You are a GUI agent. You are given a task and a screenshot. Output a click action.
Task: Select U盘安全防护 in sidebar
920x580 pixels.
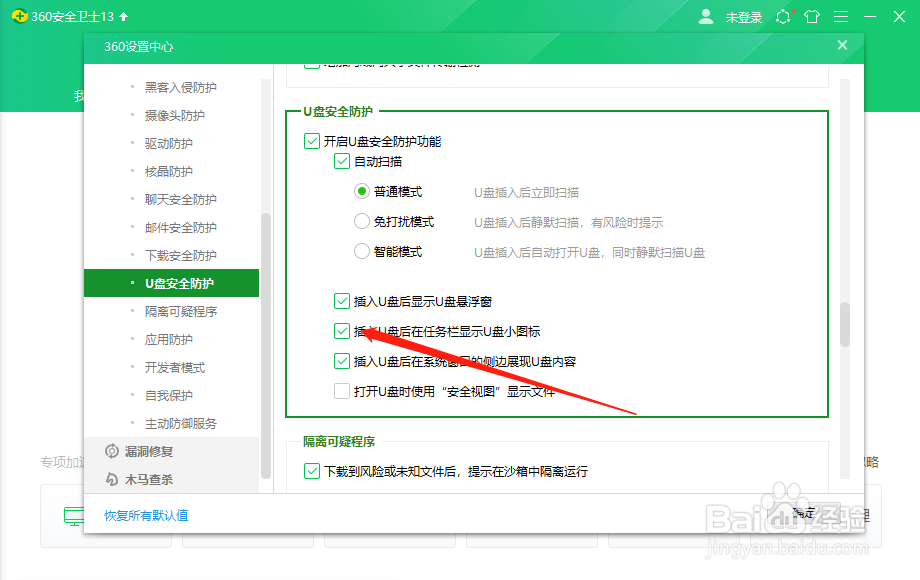(171, 283)
